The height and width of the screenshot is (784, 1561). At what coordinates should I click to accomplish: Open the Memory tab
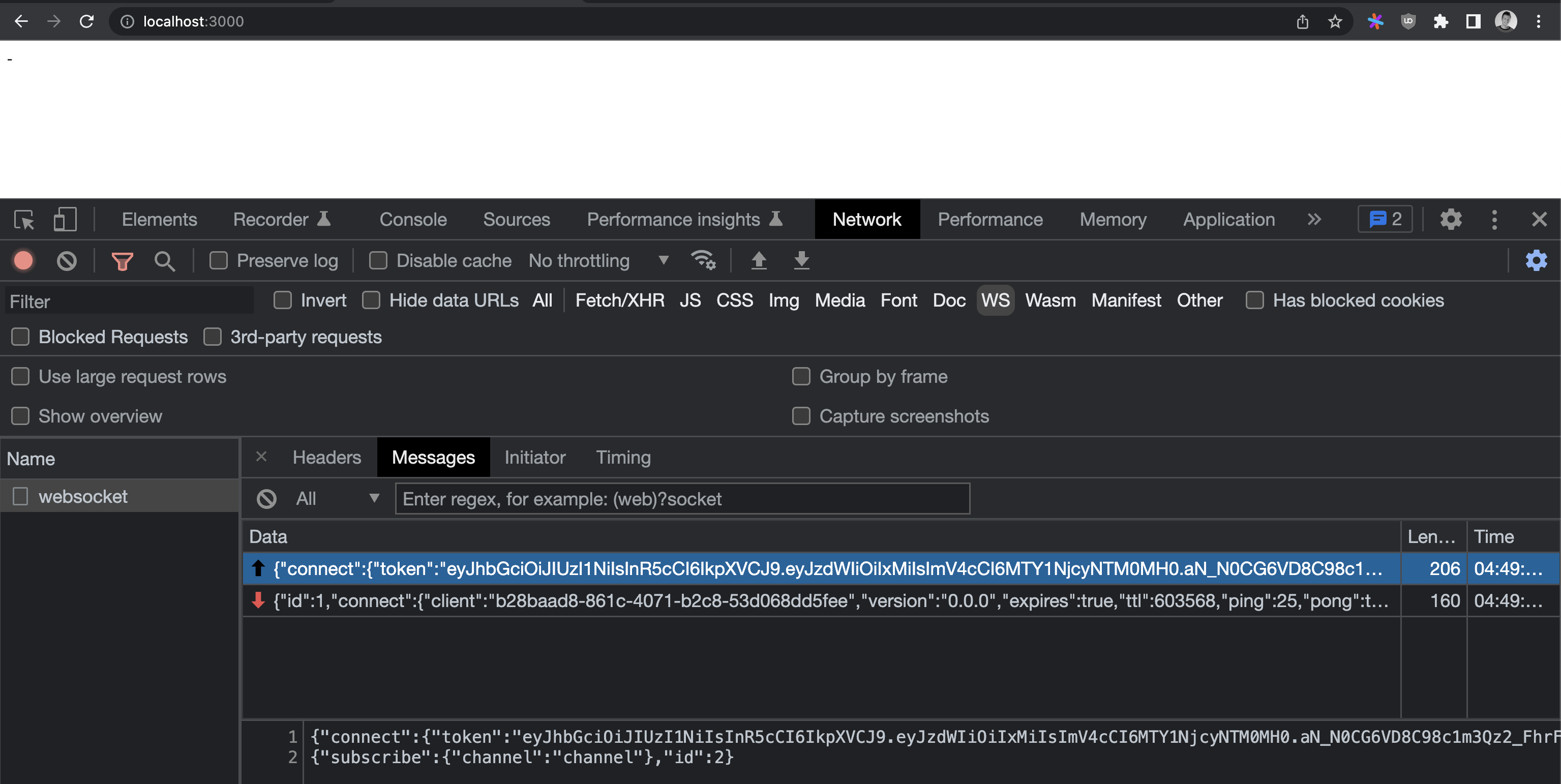tap(1113, 219)
